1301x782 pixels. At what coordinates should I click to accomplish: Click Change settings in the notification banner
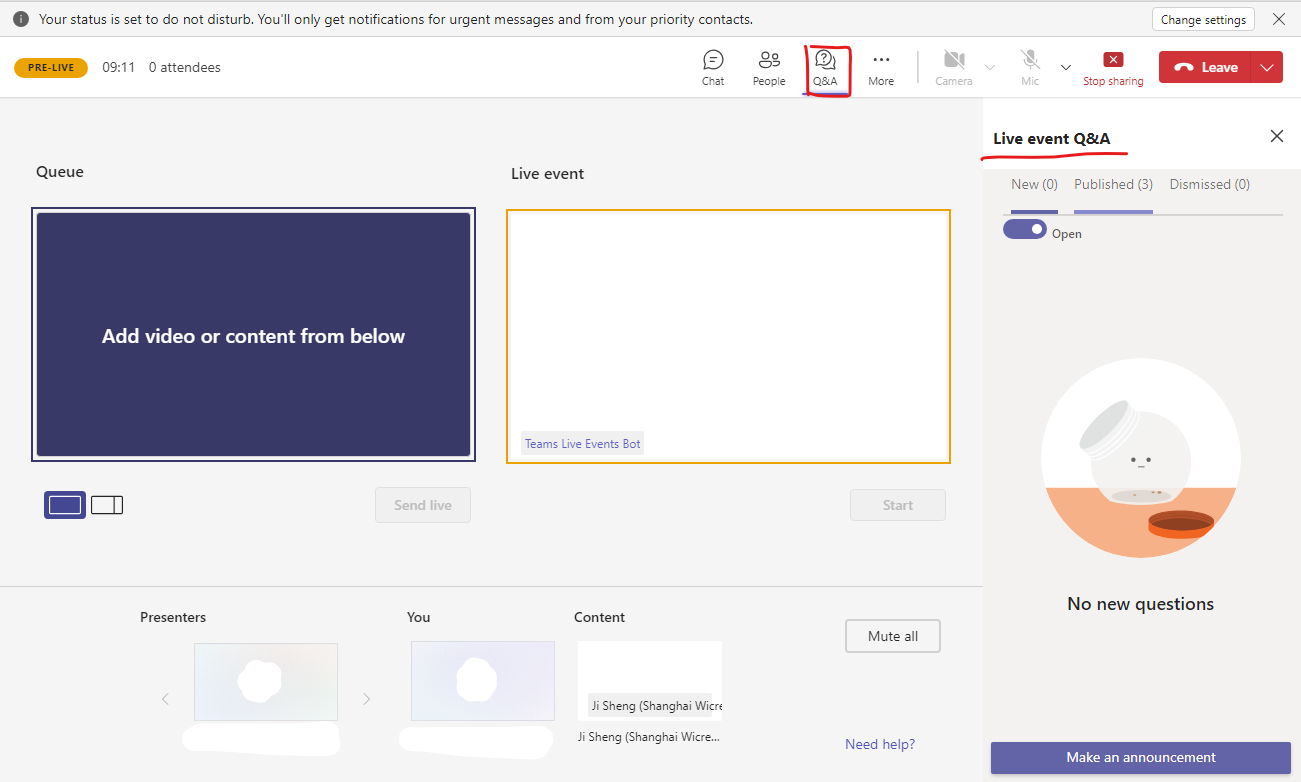(1203, 18)
